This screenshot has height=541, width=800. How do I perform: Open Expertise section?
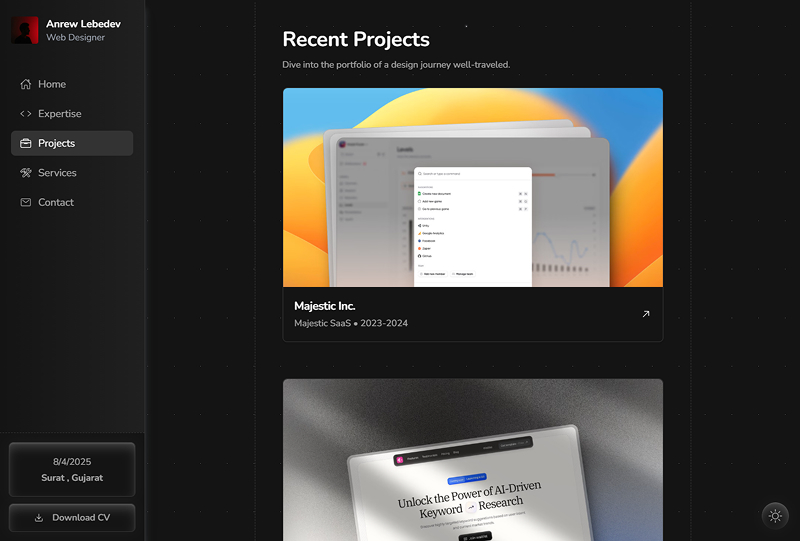coord(72,114)
